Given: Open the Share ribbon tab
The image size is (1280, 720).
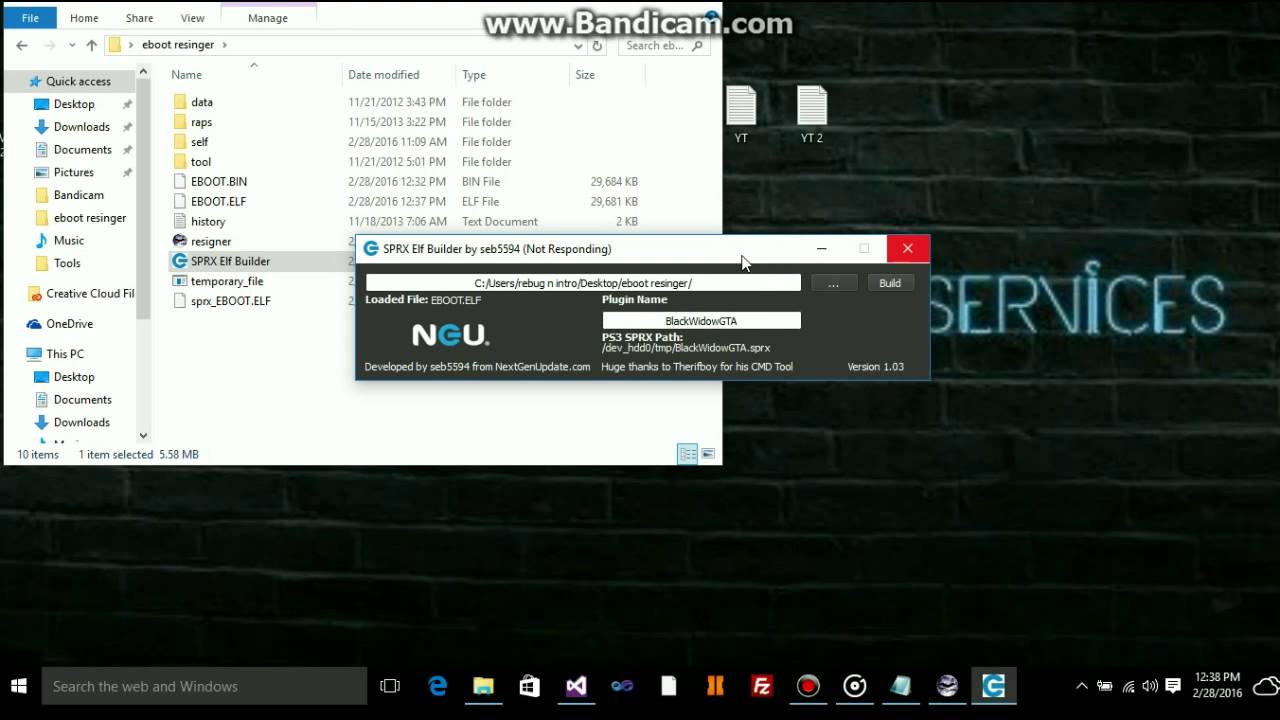Looking at the screenshot, I should tap(139, 18).
